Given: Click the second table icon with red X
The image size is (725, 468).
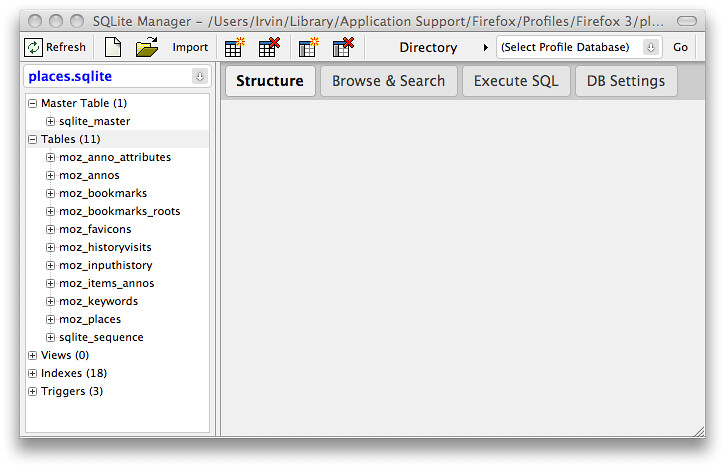Looking at the screenshot, I should [342, 47].
